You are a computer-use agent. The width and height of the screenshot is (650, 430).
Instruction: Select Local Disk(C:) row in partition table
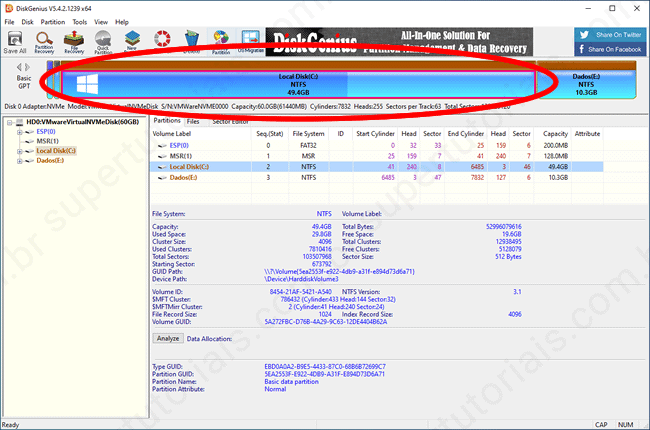(x=376, y=167)
